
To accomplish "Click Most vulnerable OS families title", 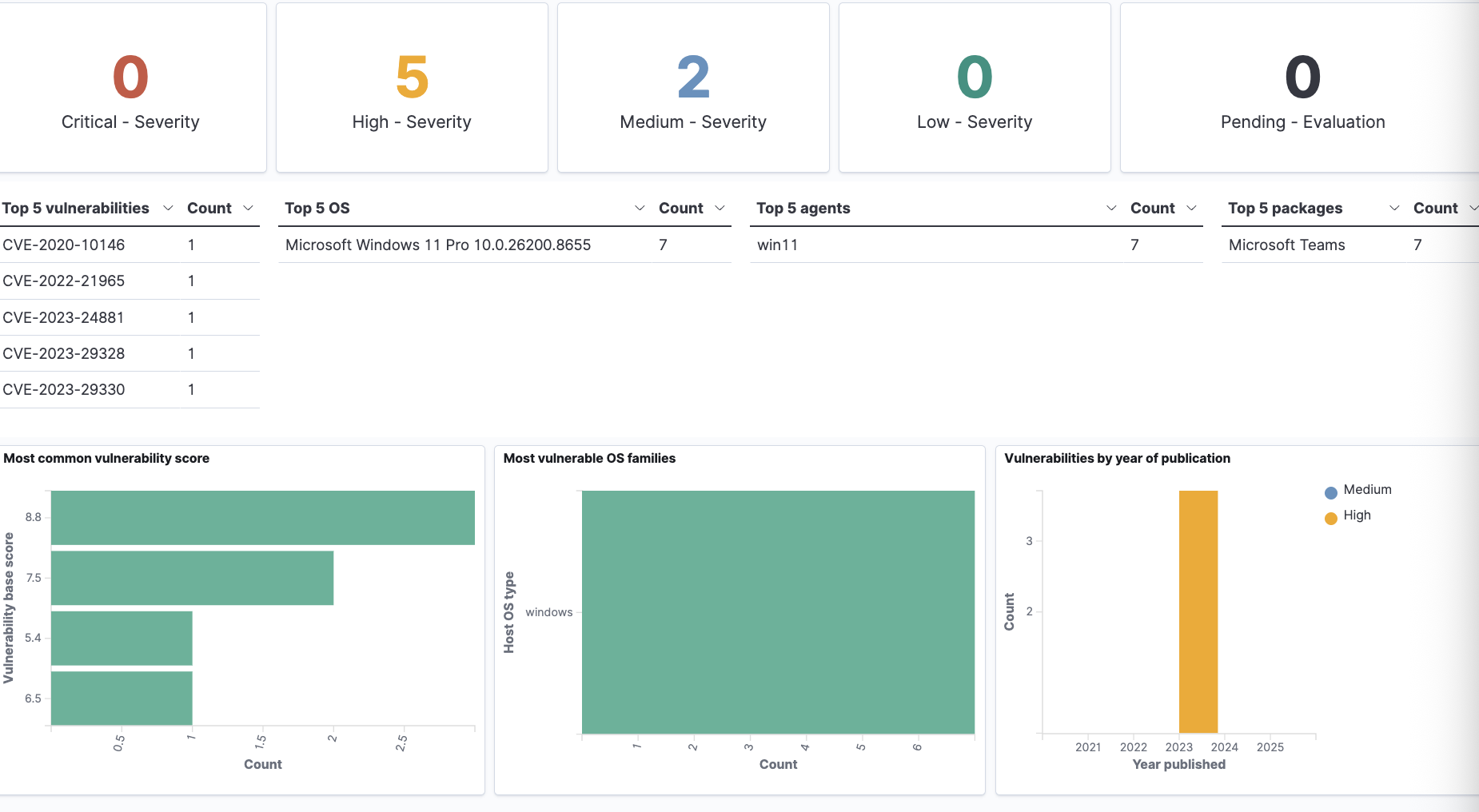I will [x=589, y=458].
